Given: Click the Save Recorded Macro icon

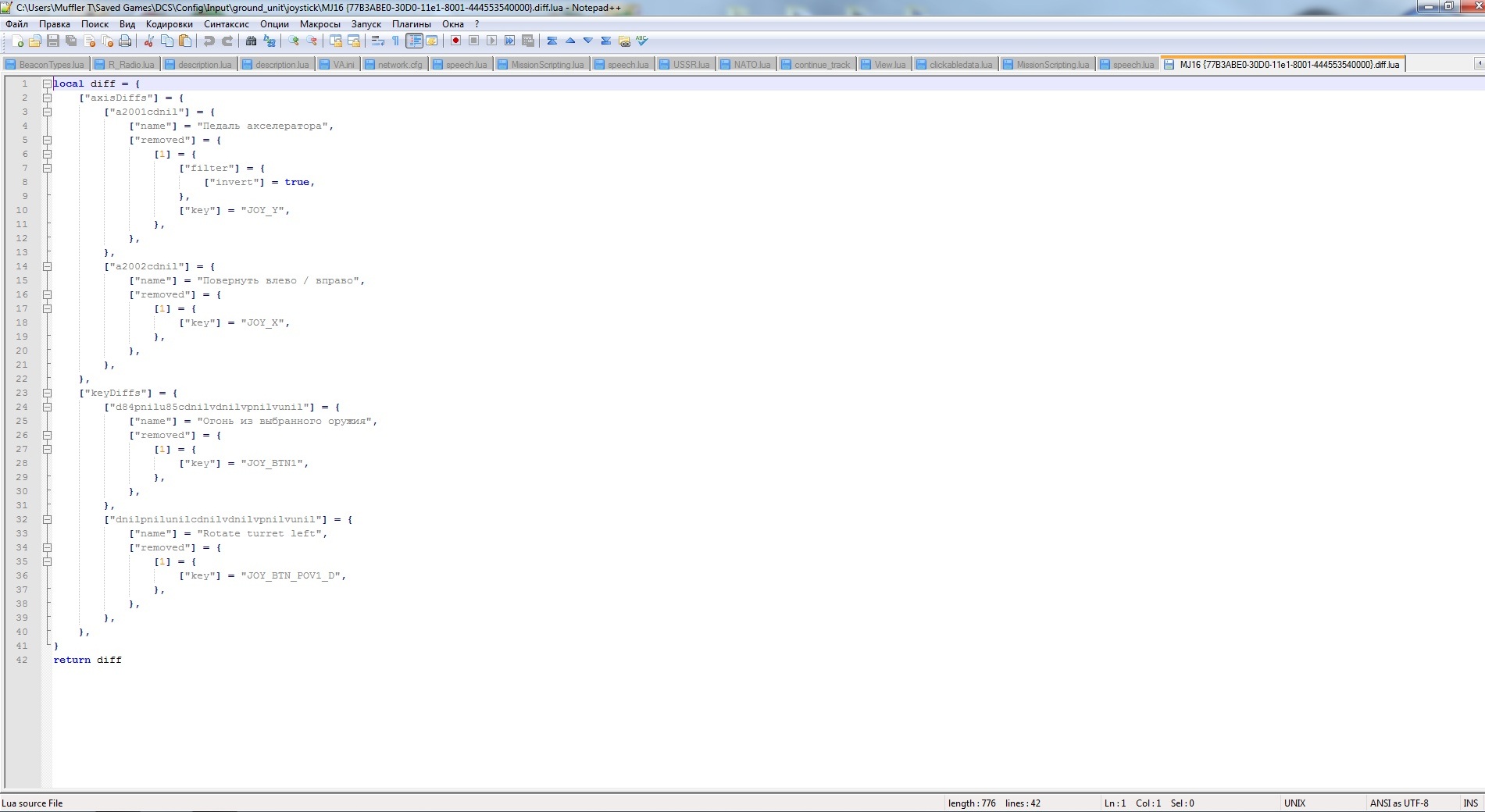Looking at the screenshot, I should 527,41.
